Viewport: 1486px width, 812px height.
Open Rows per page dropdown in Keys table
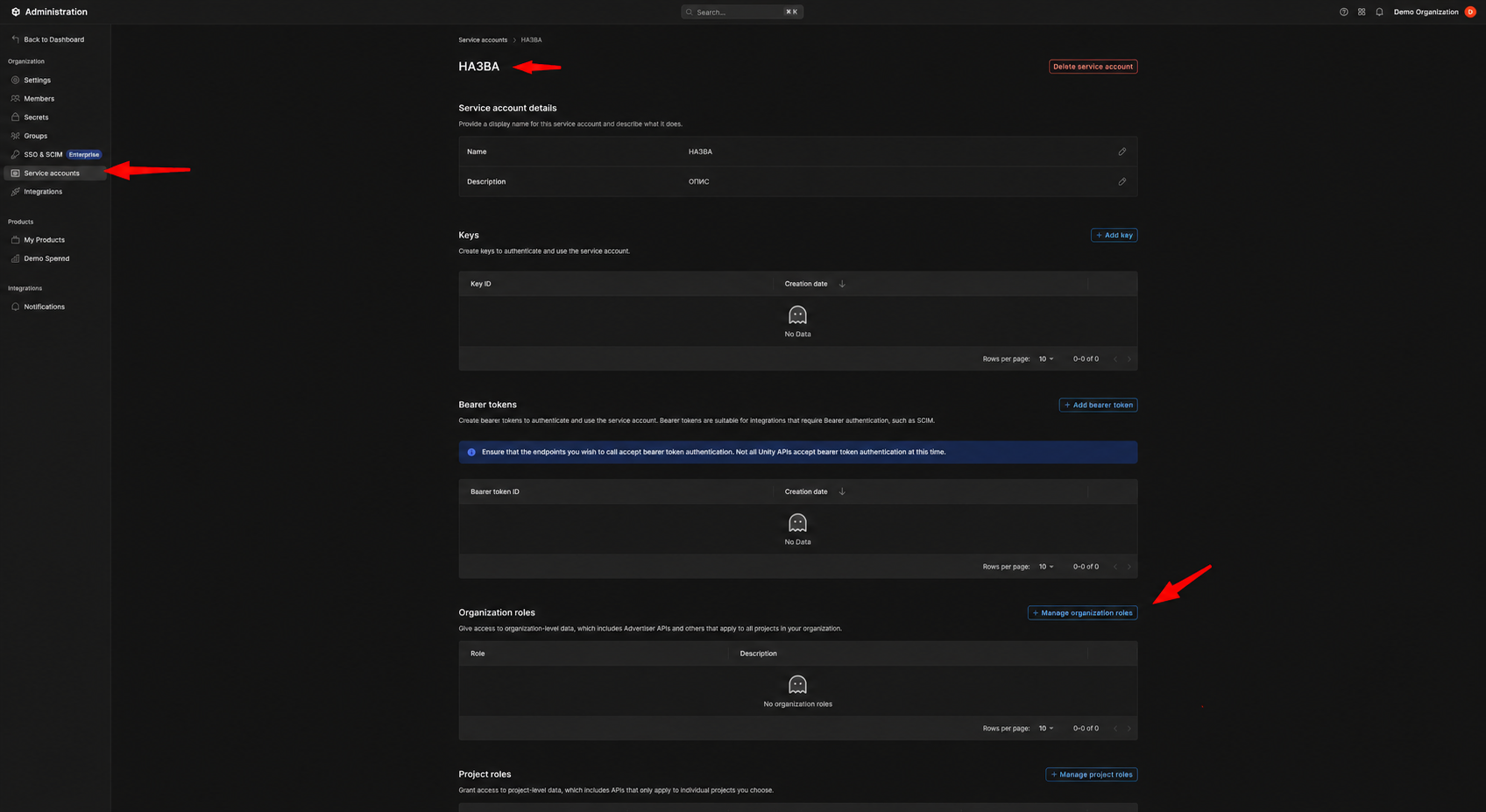pos(1046,359)
